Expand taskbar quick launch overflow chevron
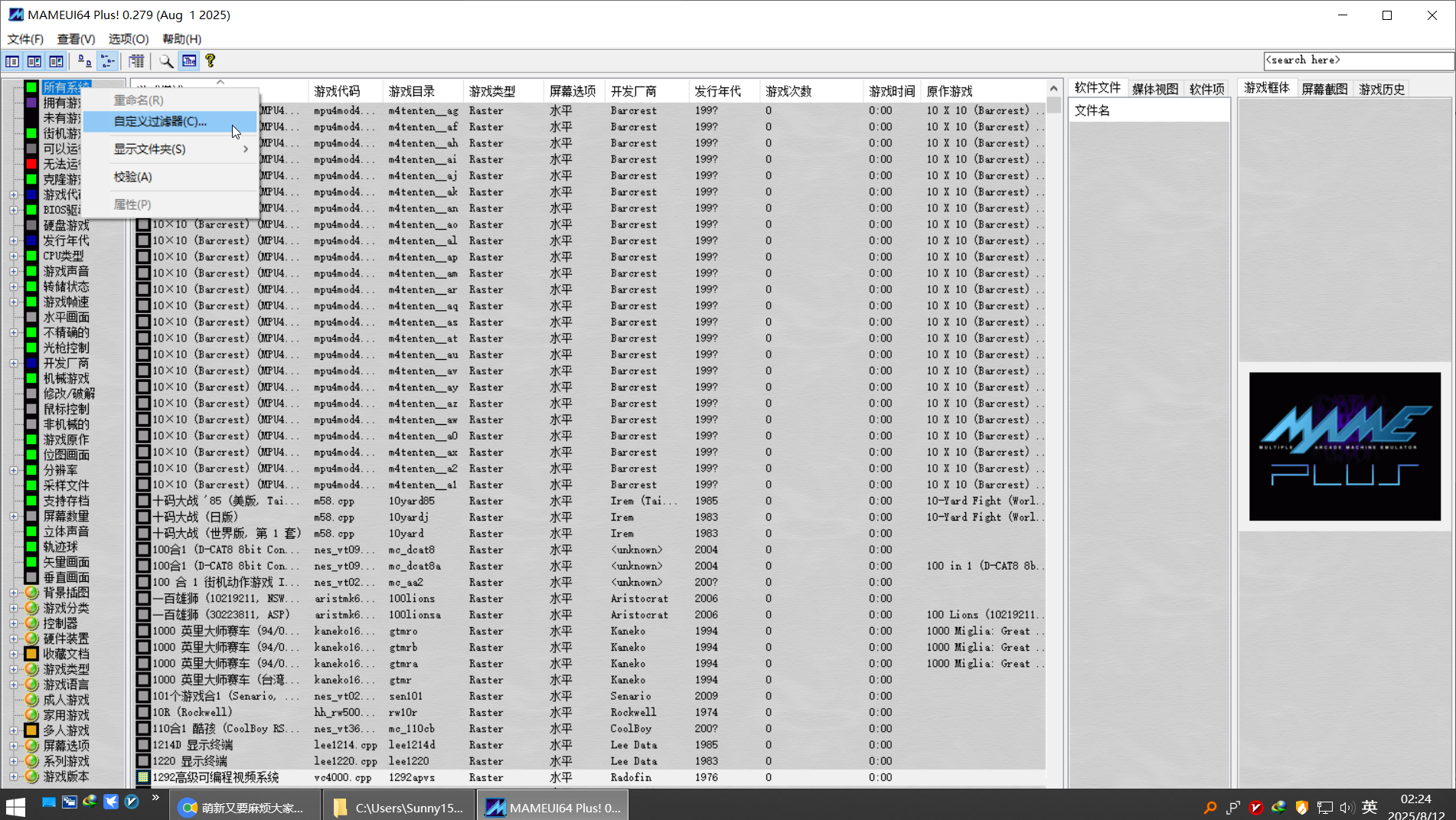The image size is (1456, 820). [x=155, y=798]
